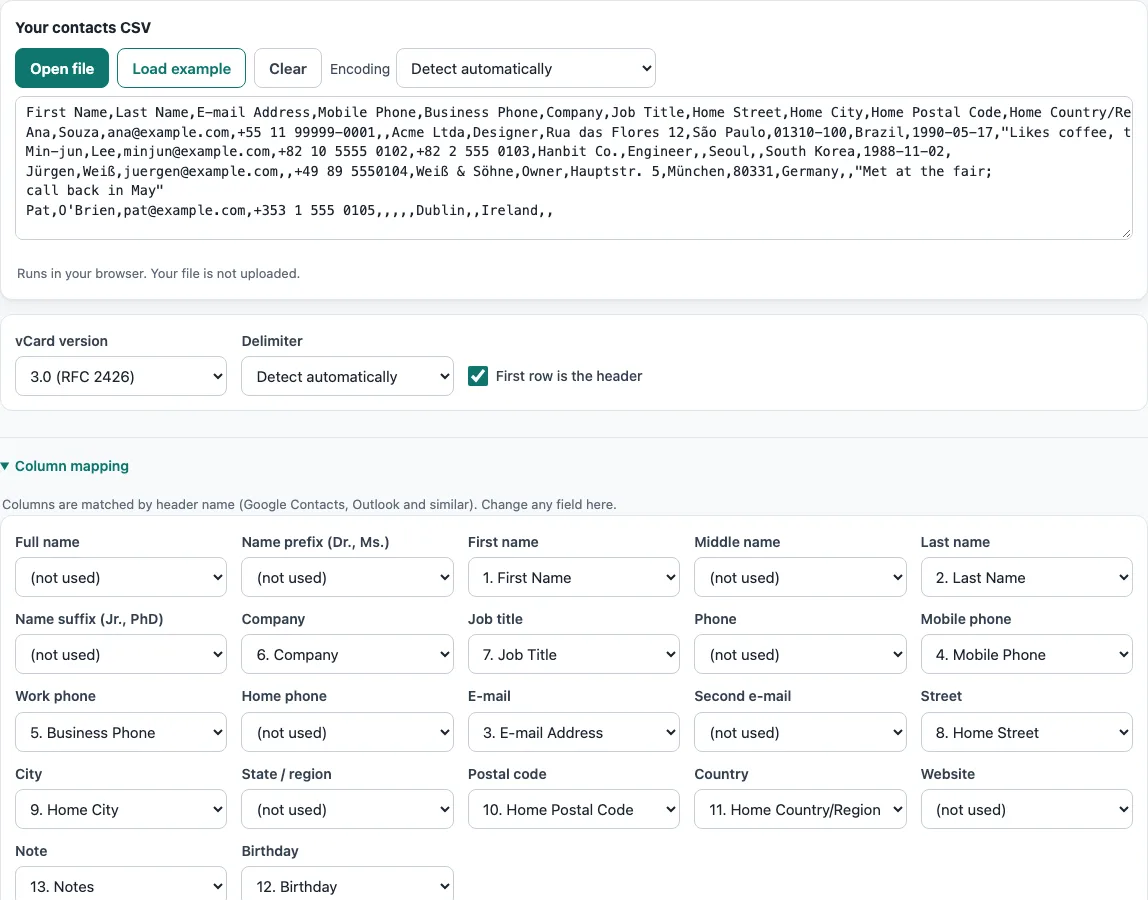Open the State / region mapping dropdown

click(x=347, y=808)
